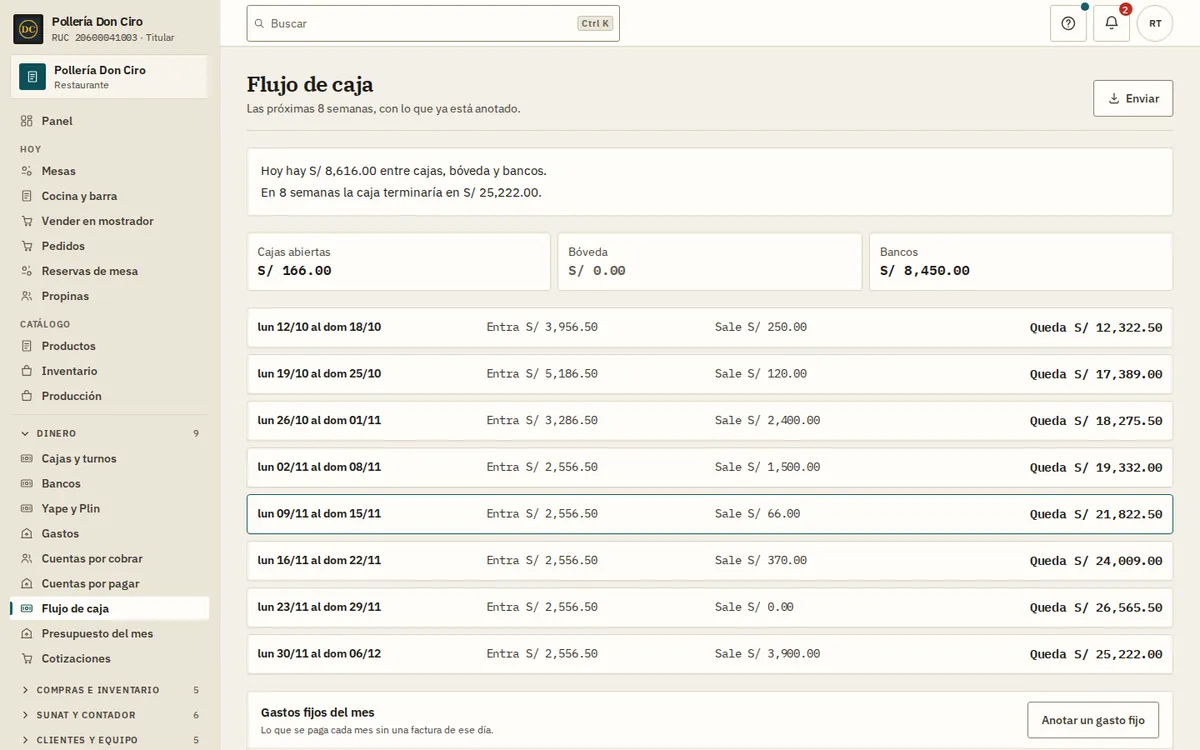
Task: Click Queda S/ 26,565.50 value
Action: click(1096, 607)
